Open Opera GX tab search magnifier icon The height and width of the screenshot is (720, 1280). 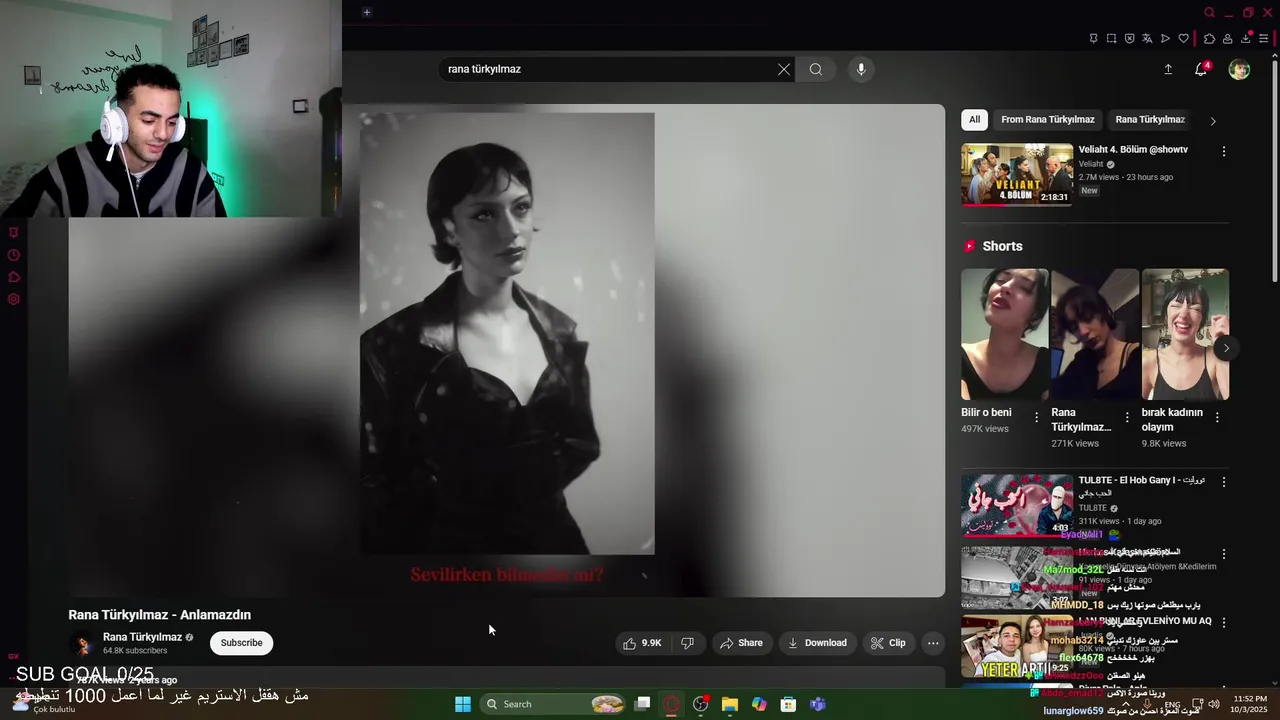pyautogui.click(x=1210, y=13)
